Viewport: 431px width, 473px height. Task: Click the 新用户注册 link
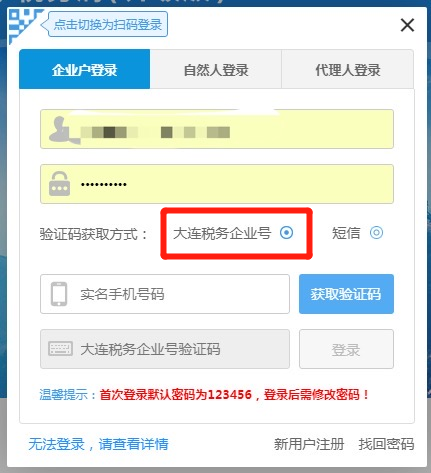[x=309, y=444]
